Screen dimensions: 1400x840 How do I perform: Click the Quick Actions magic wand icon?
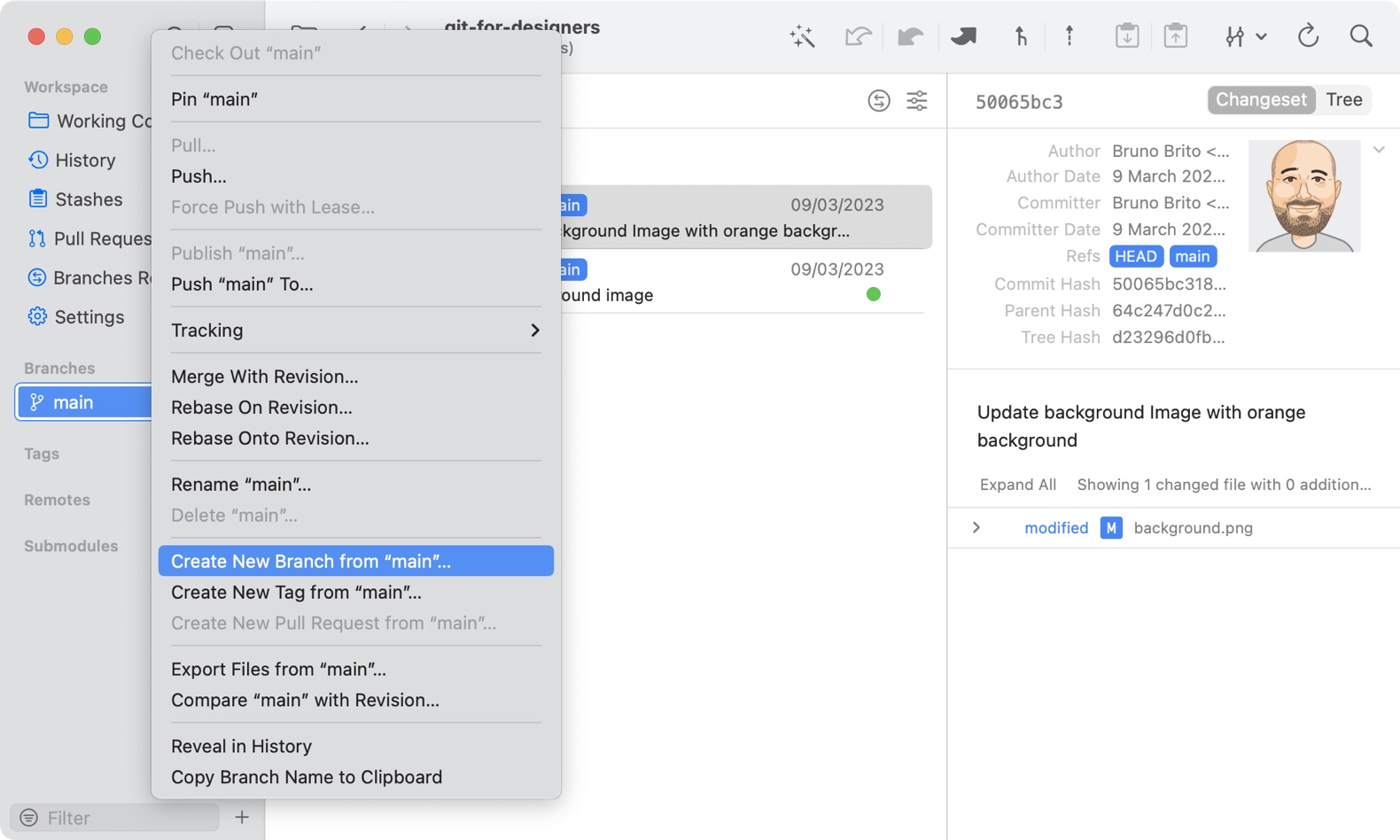802,36
